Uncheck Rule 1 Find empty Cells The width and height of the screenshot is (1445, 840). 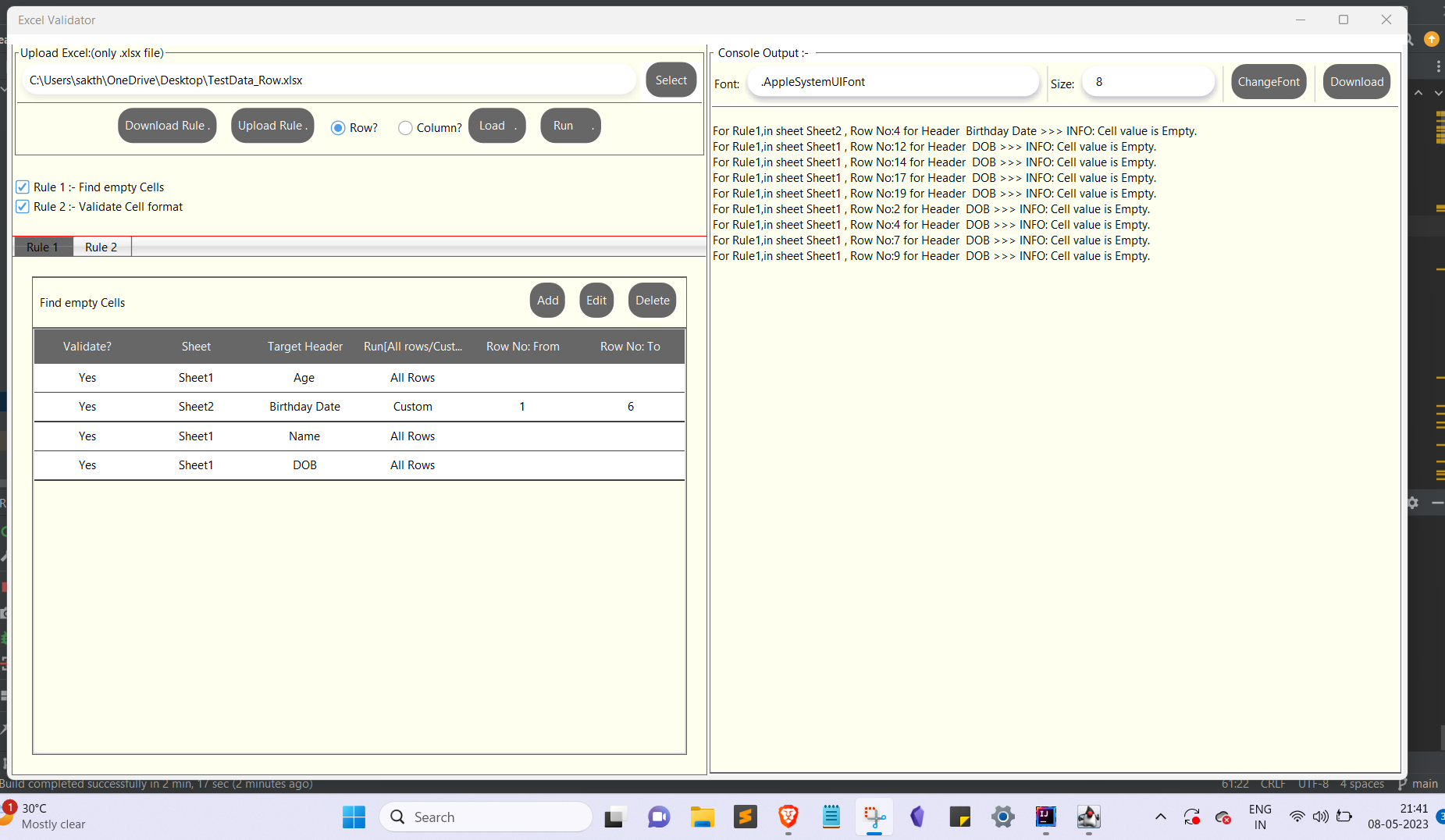coord(23,187)
